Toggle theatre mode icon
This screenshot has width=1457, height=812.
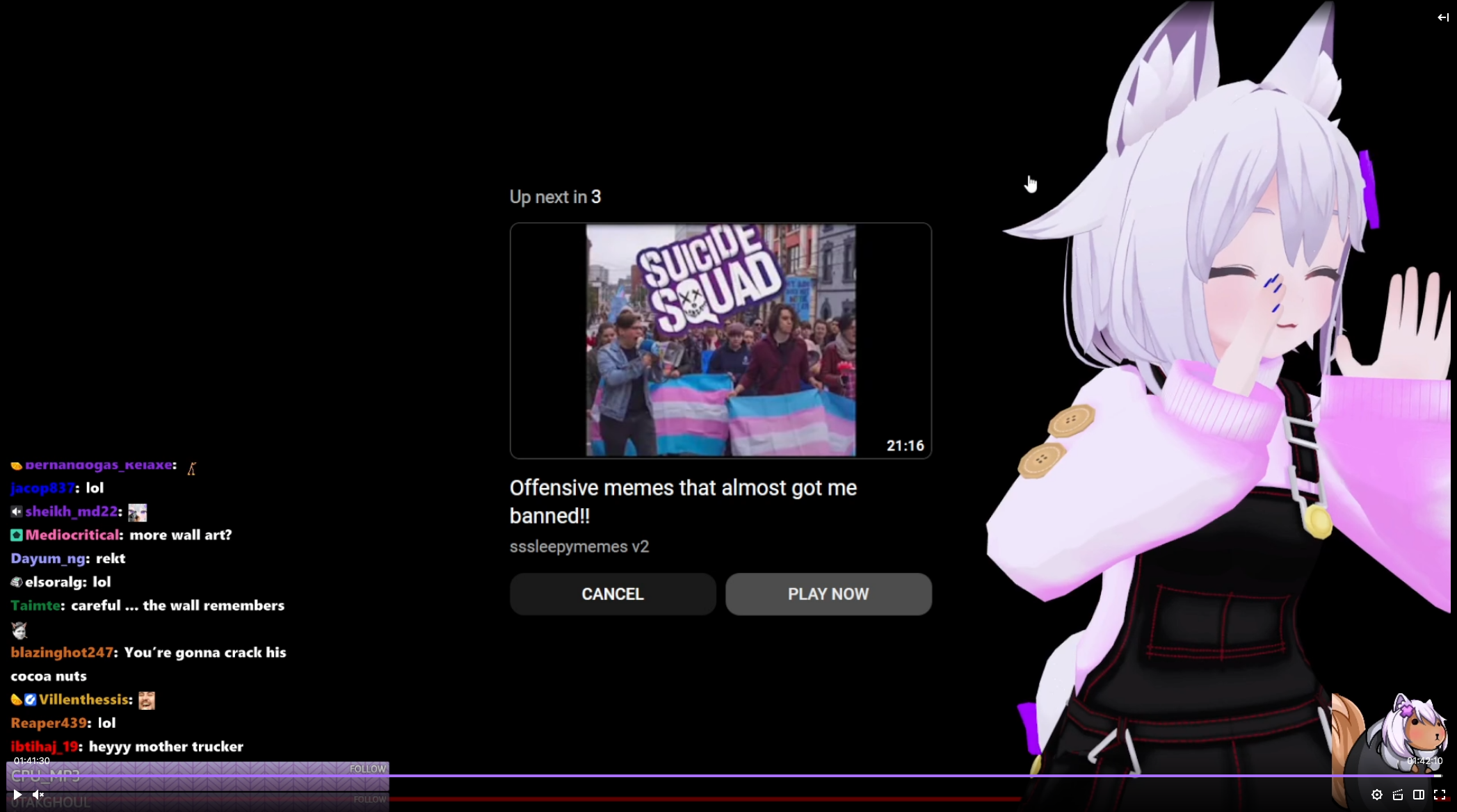coord(1418,795)
